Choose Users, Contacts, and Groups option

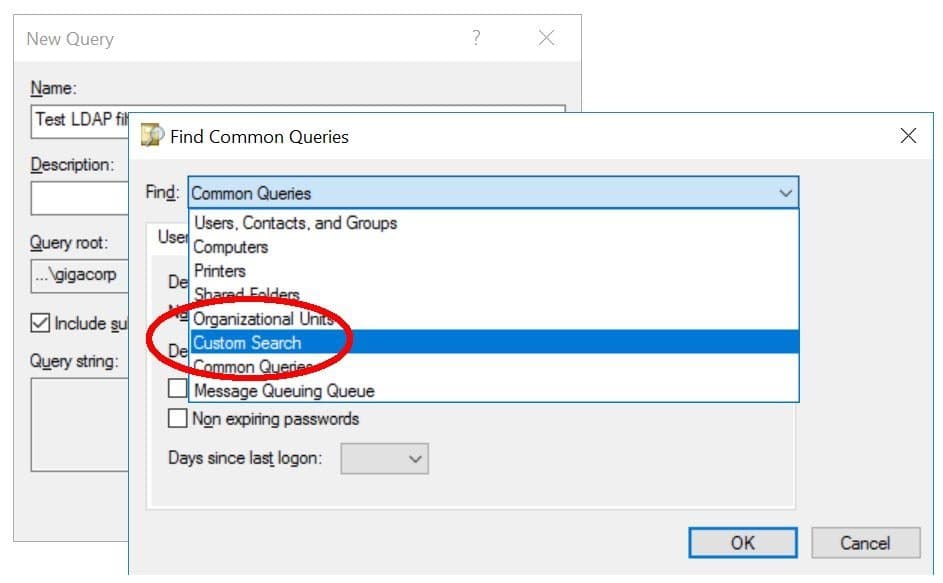(494, 223)
